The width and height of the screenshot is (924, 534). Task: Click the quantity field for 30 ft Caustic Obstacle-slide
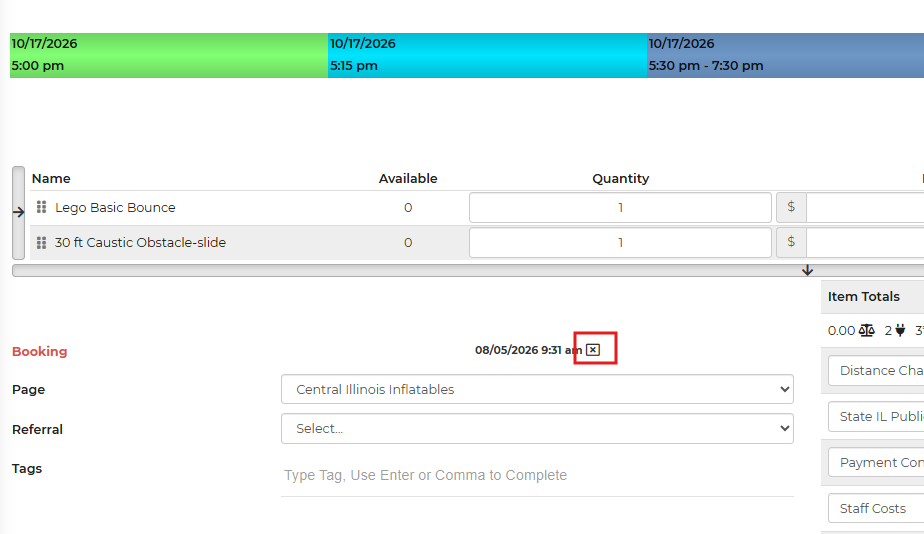click(620, 242)
